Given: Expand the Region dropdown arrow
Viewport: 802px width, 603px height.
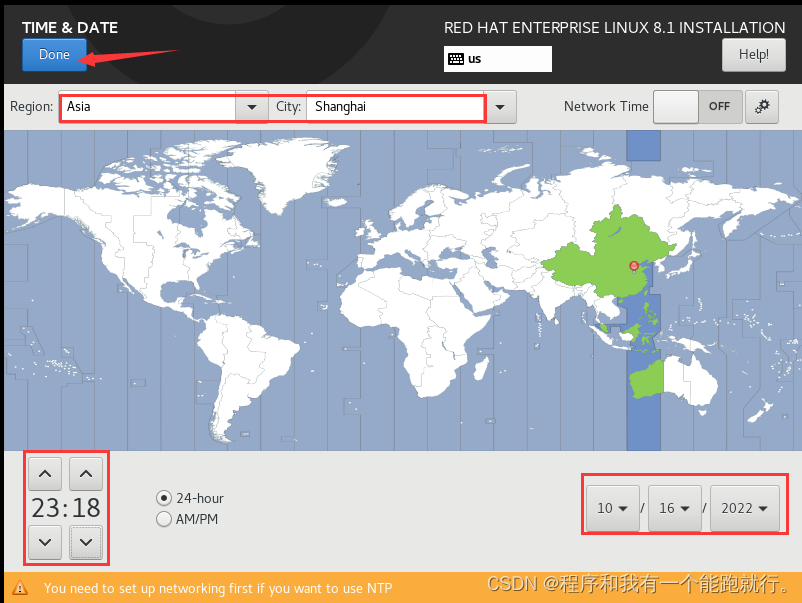Looking at the screenshot, I should point(252,107).
